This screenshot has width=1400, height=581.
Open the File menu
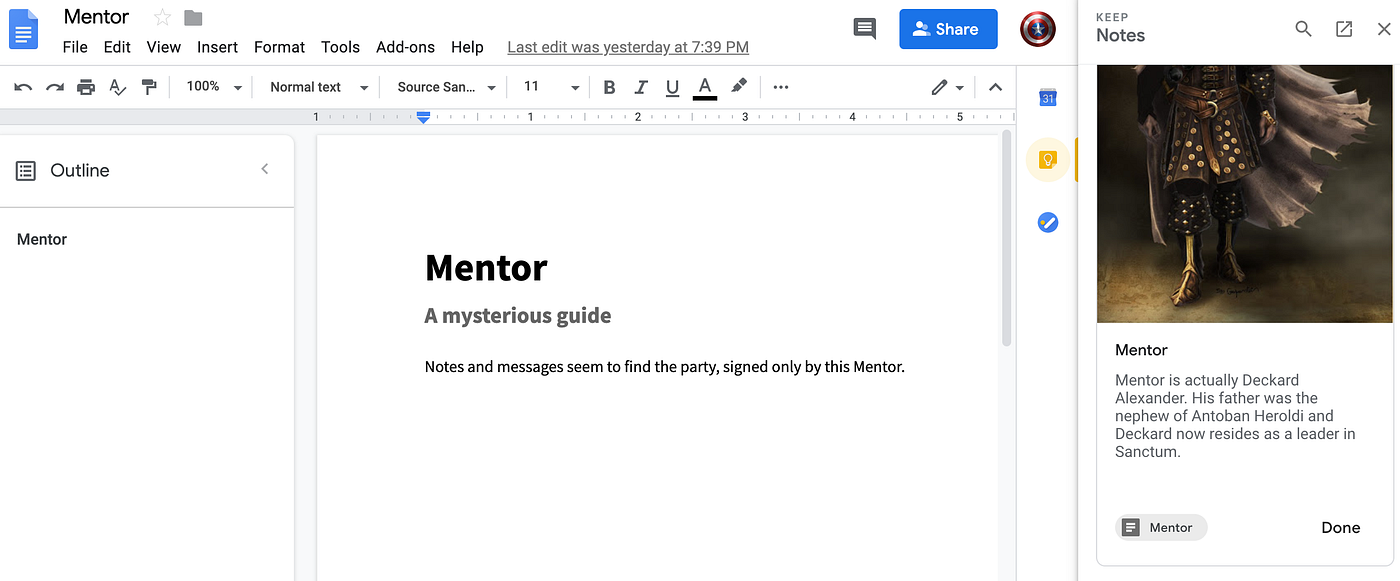tap(75, 47)
